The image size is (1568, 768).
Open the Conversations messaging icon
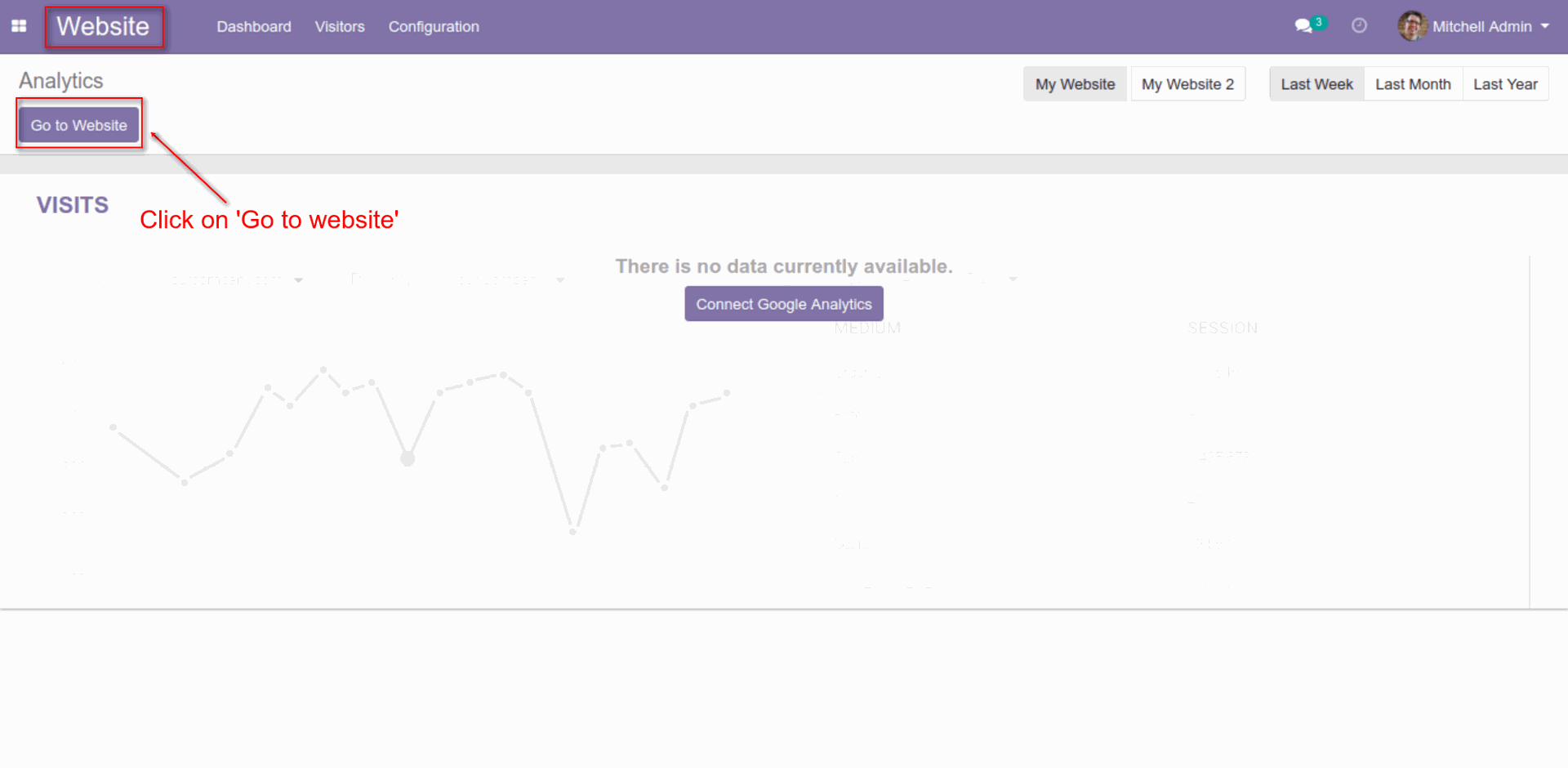click(x=1303, y=26)
